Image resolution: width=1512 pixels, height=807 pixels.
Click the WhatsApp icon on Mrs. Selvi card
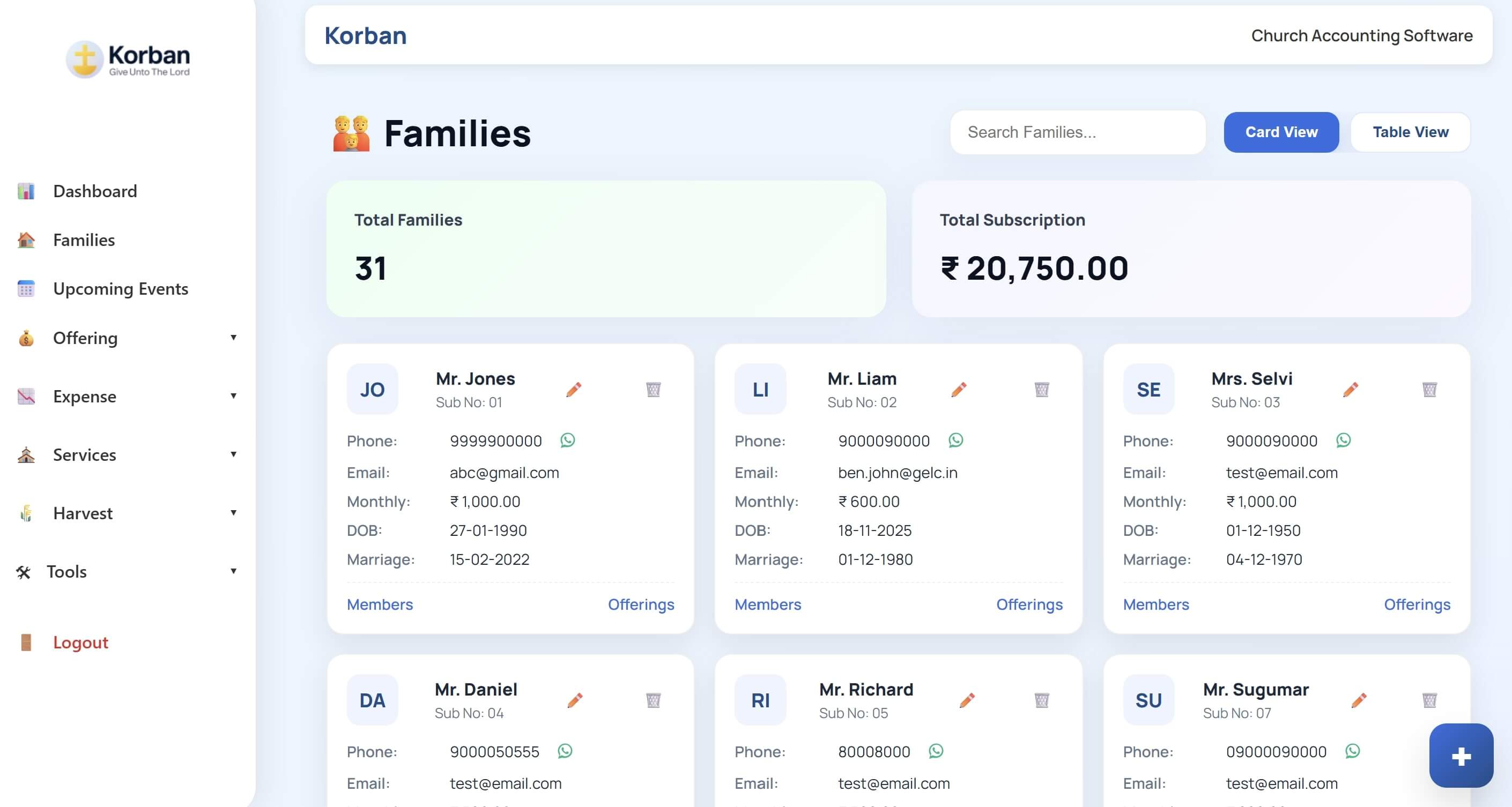click(1344, 440)
